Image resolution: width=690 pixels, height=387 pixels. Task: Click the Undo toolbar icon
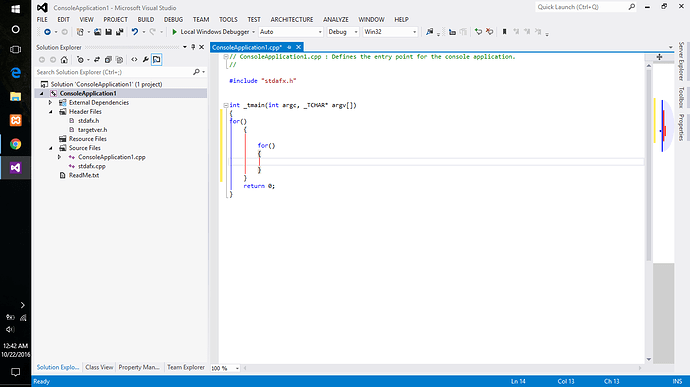135,32
